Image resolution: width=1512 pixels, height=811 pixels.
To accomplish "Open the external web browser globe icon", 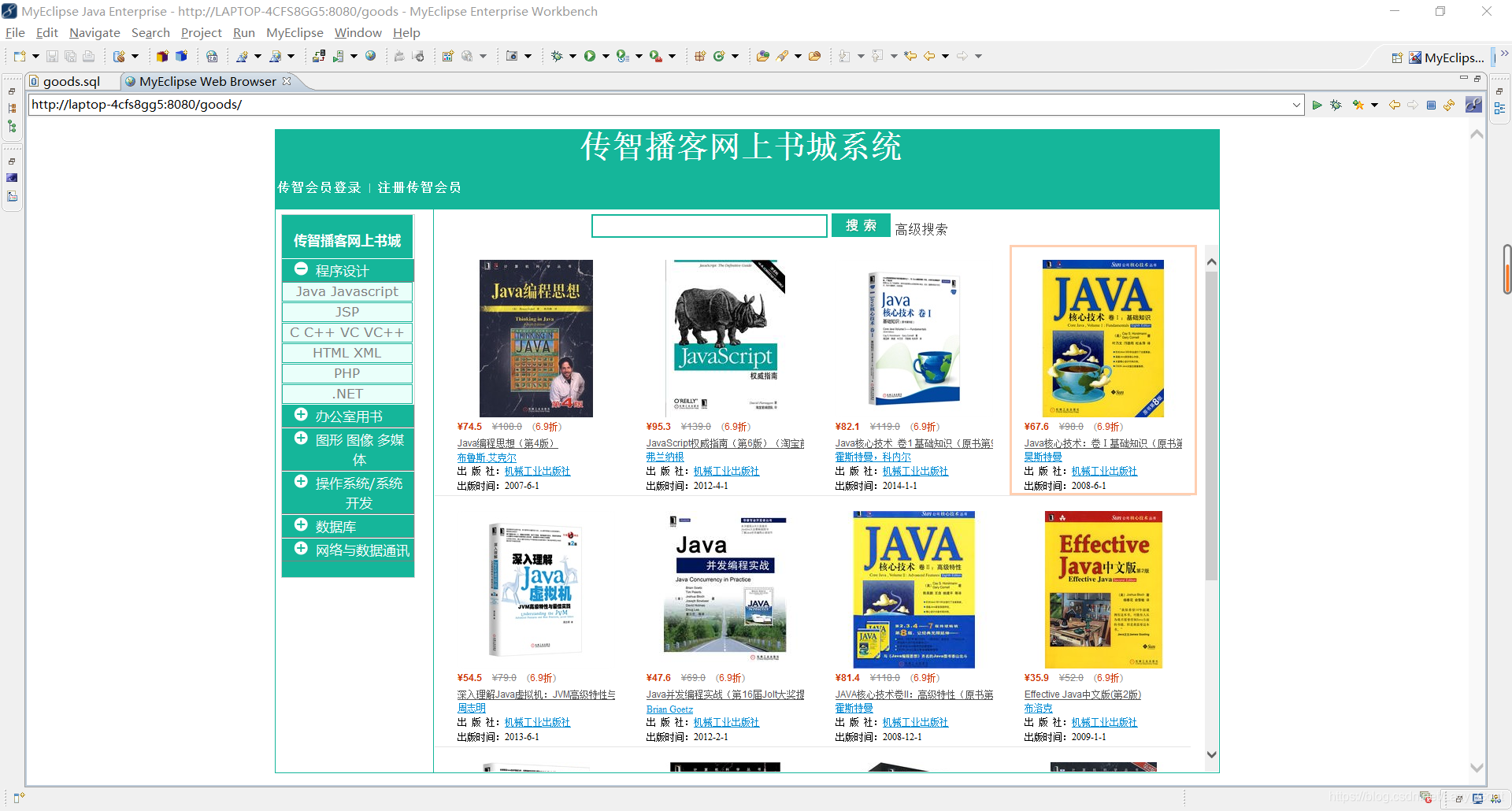I will pos(371,55).
